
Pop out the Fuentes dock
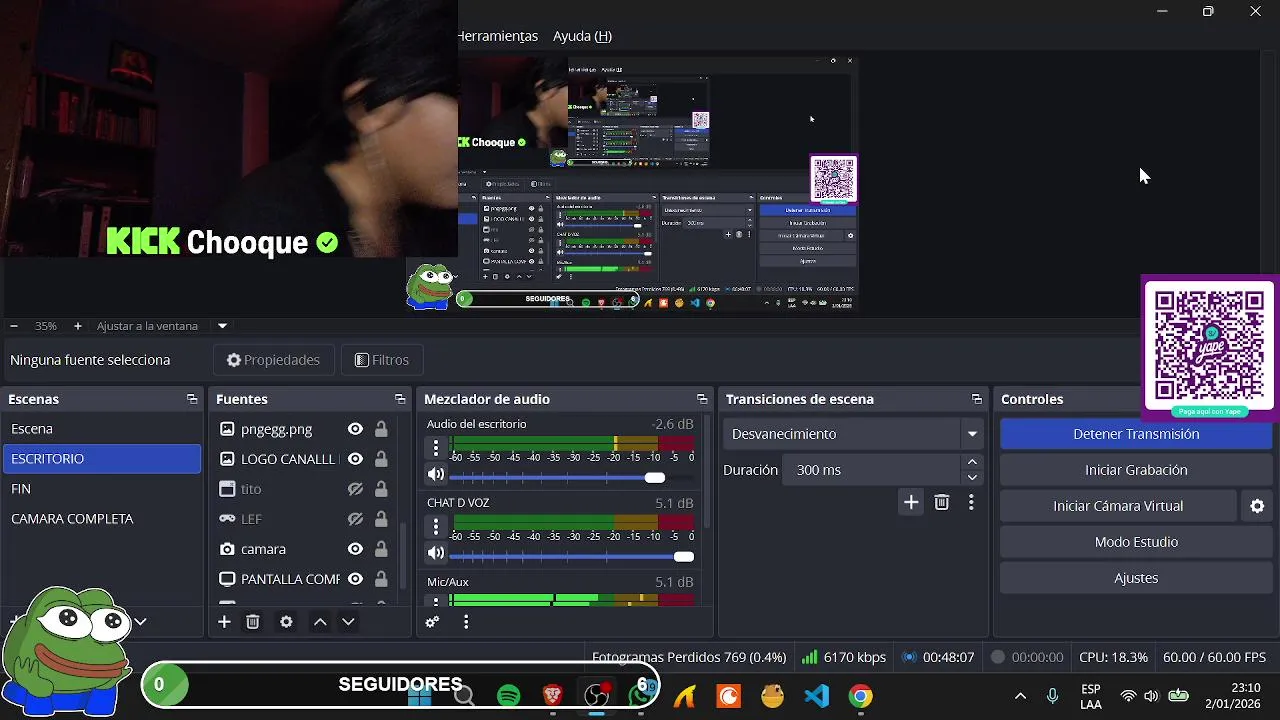click(x=400, y=399)
